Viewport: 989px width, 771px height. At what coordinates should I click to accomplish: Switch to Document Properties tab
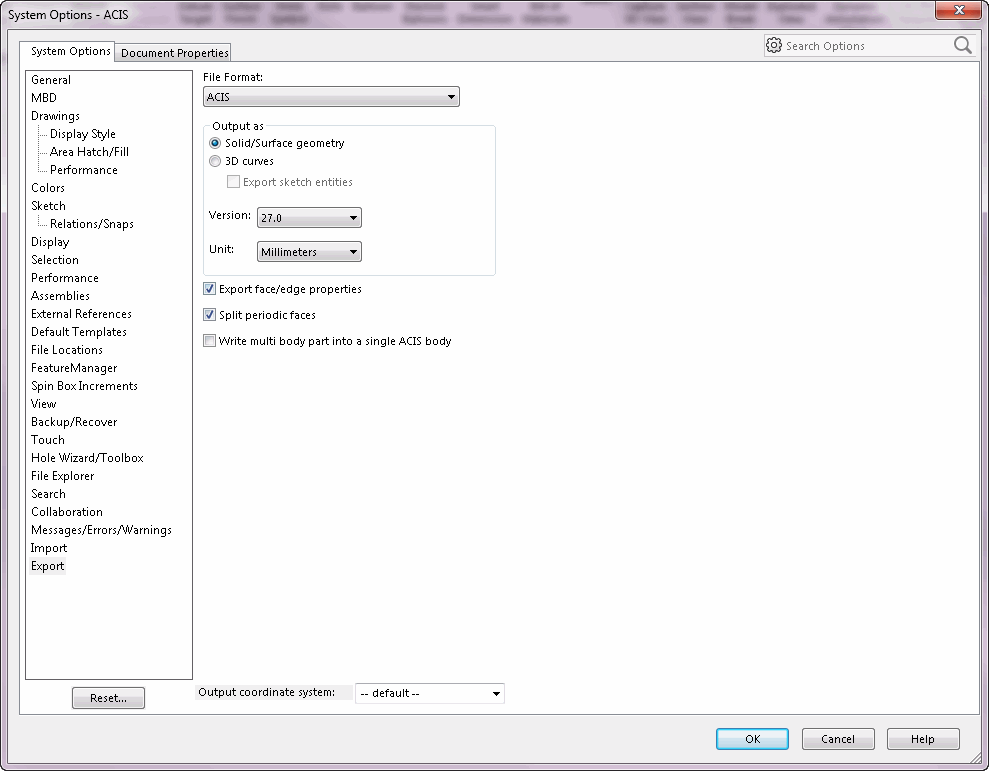[174, 53]
